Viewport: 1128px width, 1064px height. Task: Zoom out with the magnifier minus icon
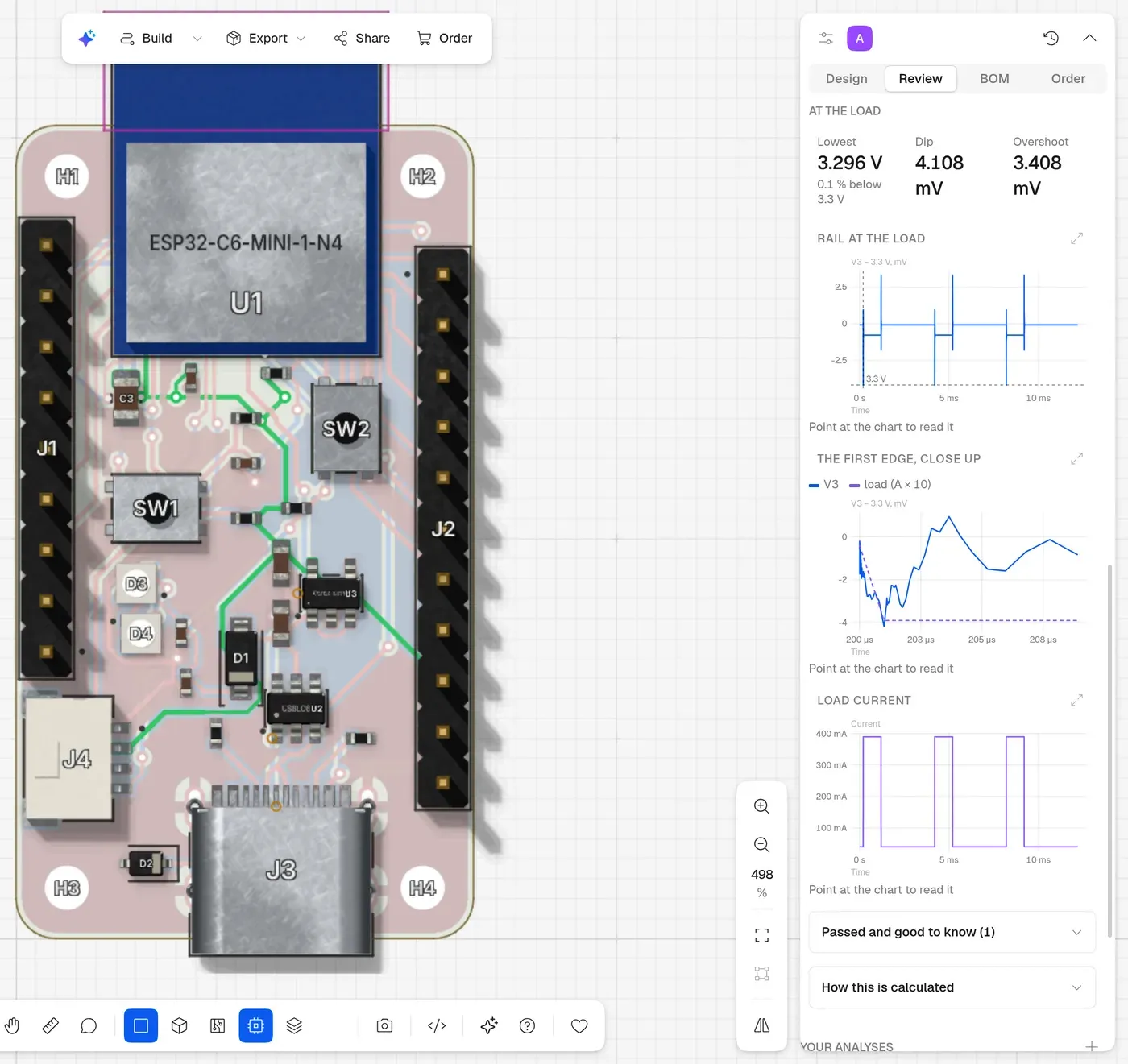pos(761,845)
